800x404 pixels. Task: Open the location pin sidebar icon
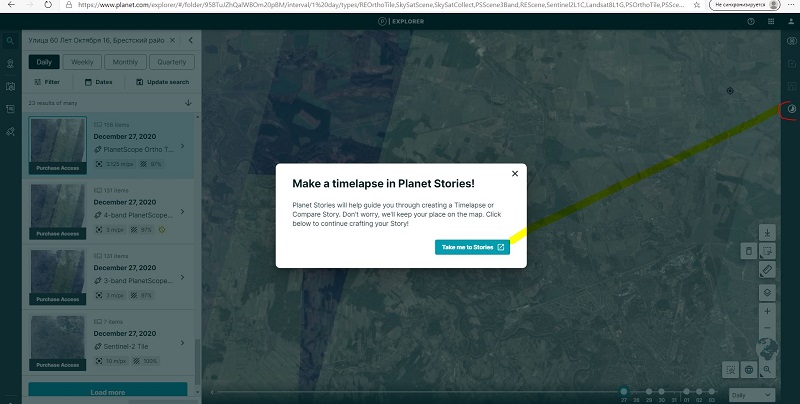[10, 64]
